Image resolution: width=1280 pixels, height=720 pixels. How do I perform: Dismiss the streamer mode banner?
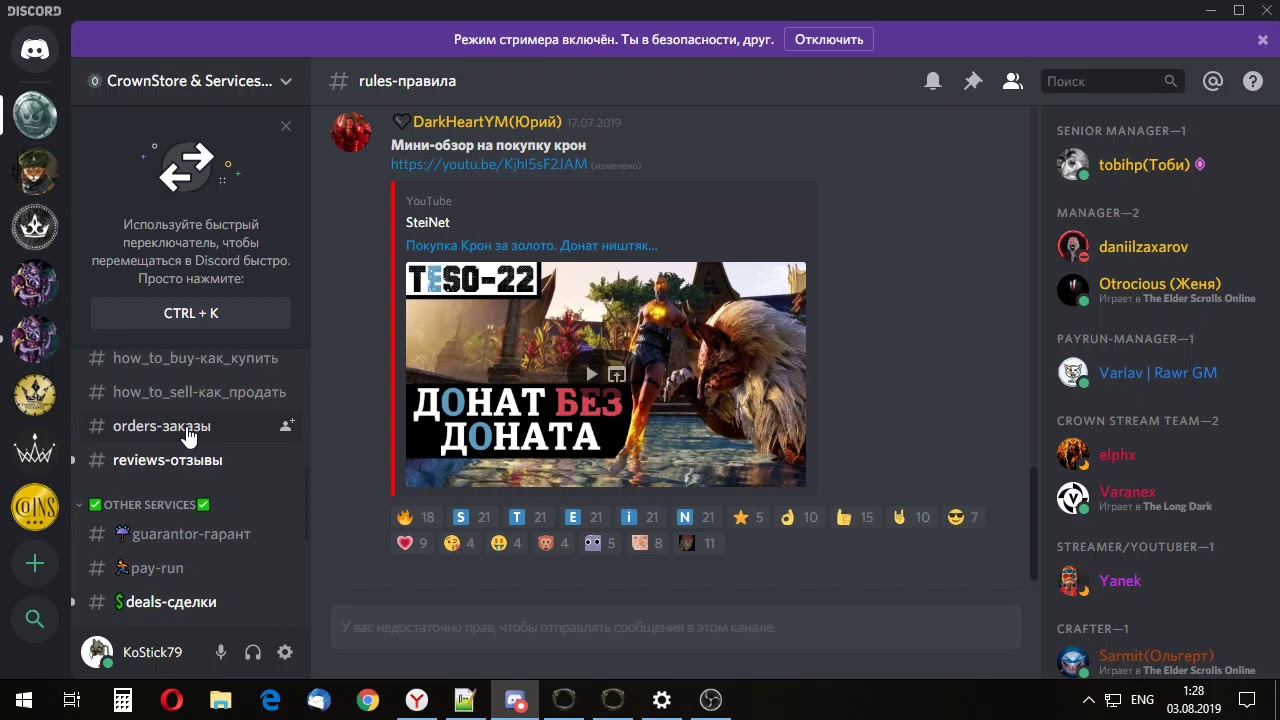pyautogui.click(x=1263, y=40)
